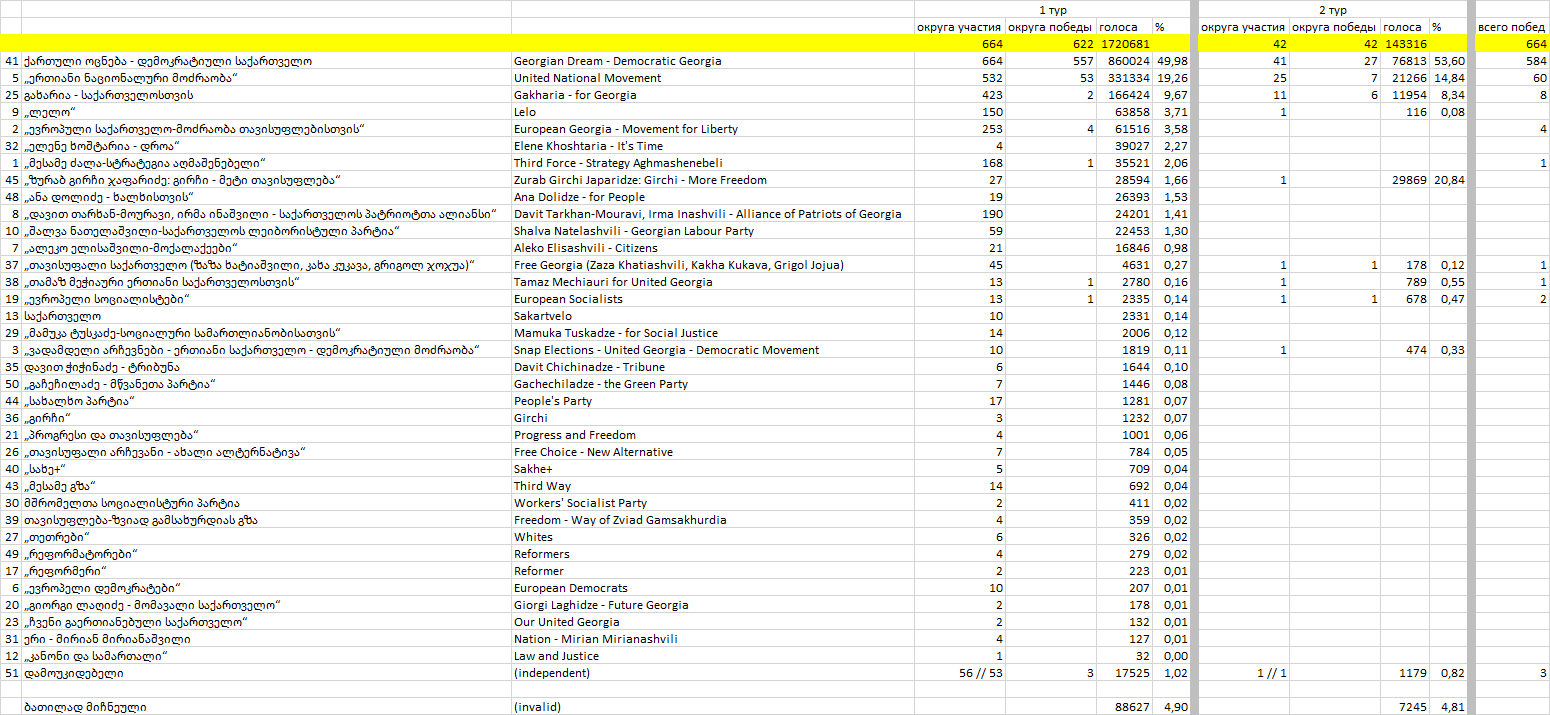Select the 'Aleko Elisashvili - Citizens' cell
The width and height of the screenshot is (1550, 715).
point(713,248)
